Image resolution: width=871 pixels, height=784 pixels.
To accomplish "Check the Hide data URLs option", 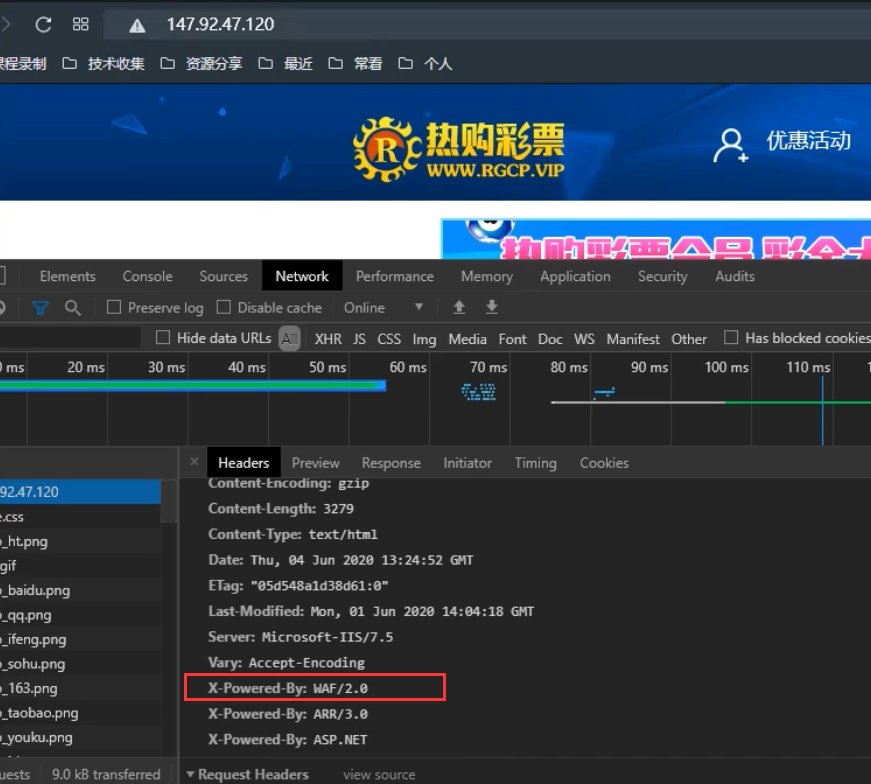I will (163, 338).
